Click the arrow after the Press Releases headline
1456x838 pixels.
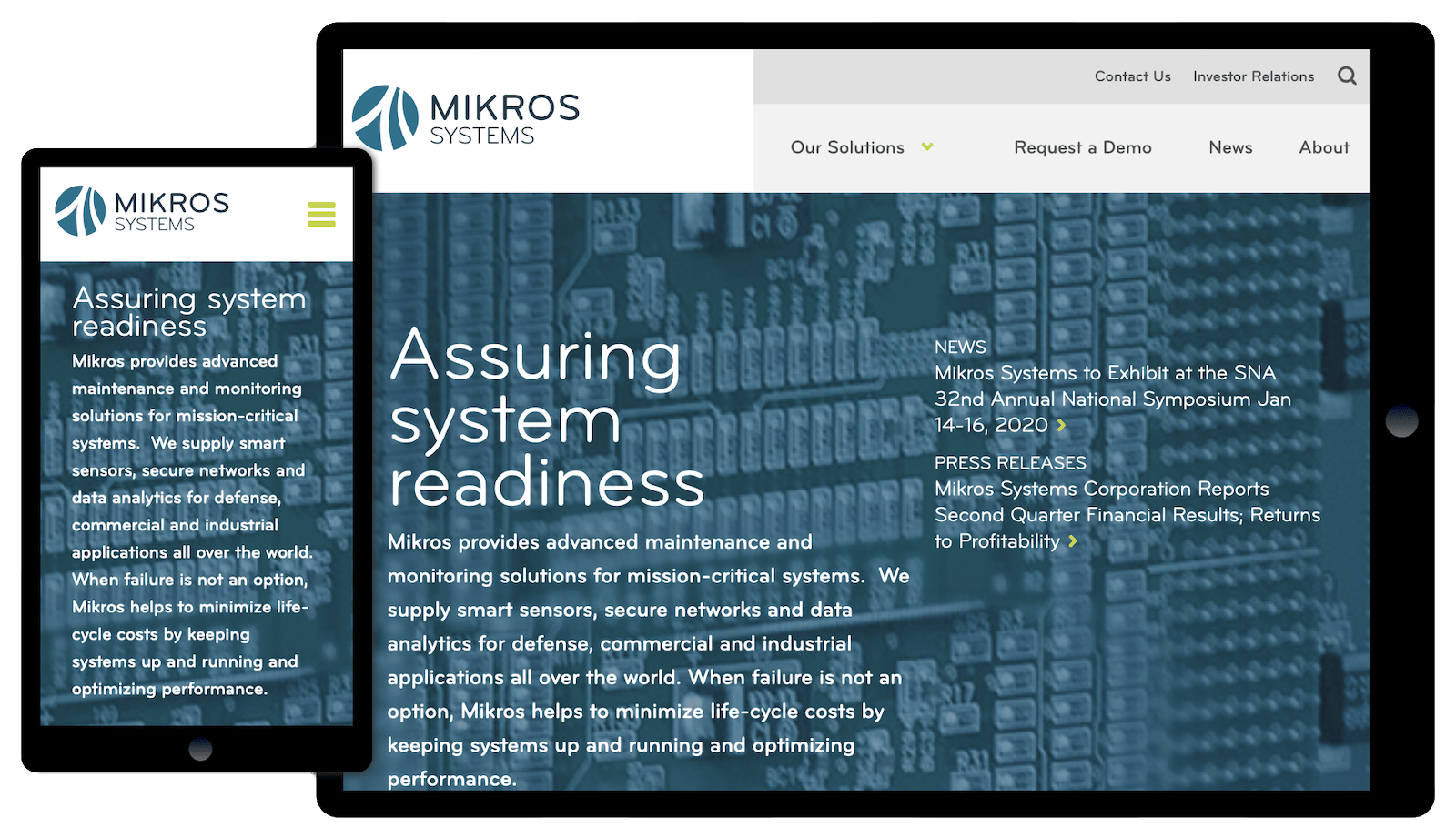point(1071,541)
